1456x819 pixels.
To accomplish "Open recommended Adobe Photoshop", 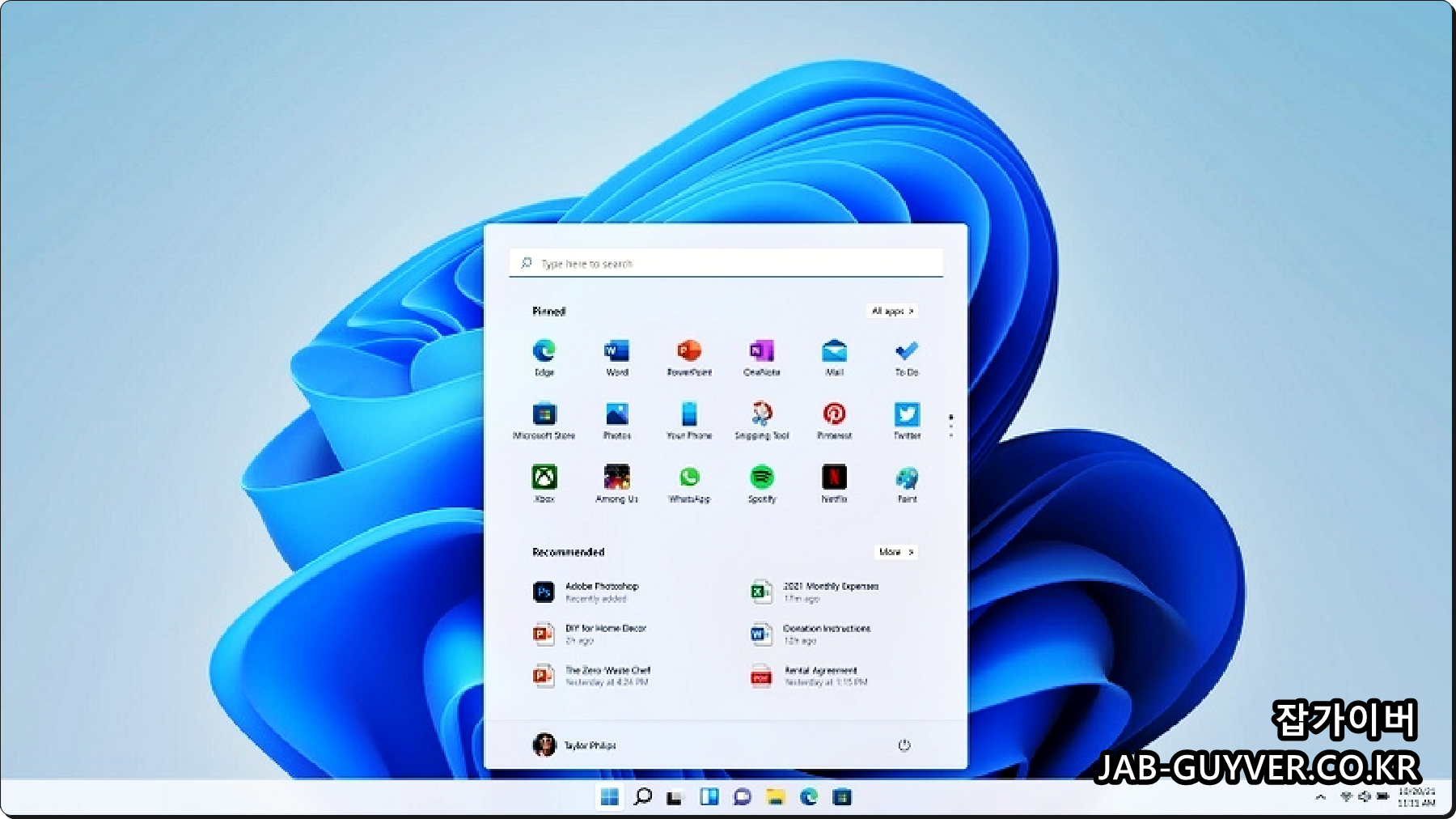I will [x=586, y=592].
